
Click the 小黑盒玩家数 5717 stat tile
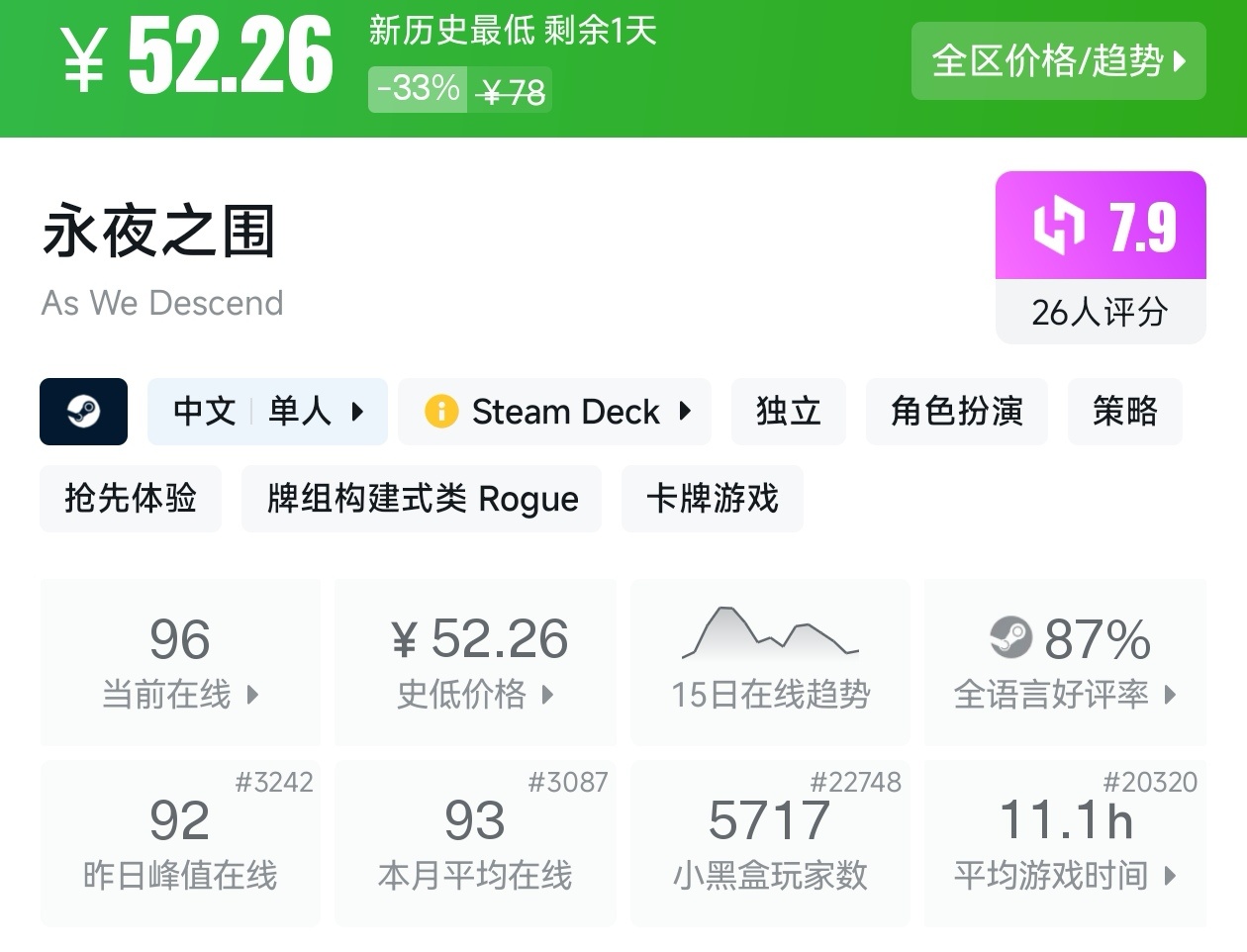770,843
